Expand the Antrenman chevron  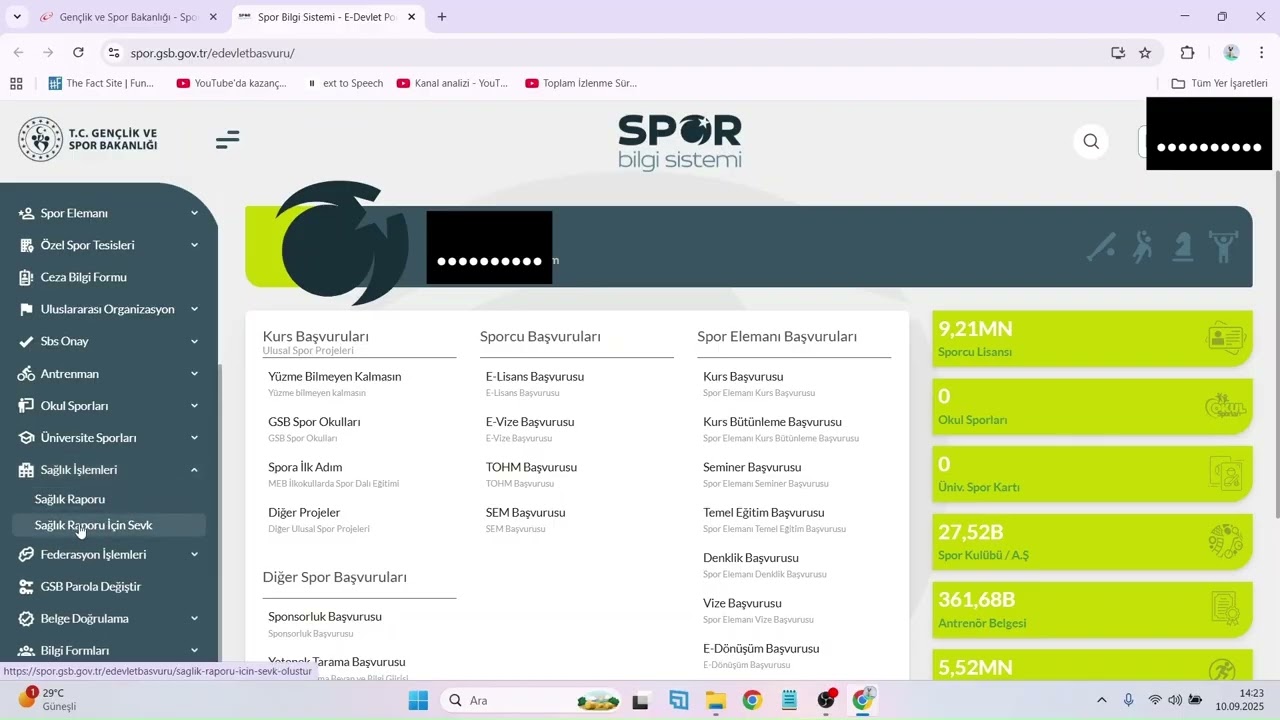point(194,374)
